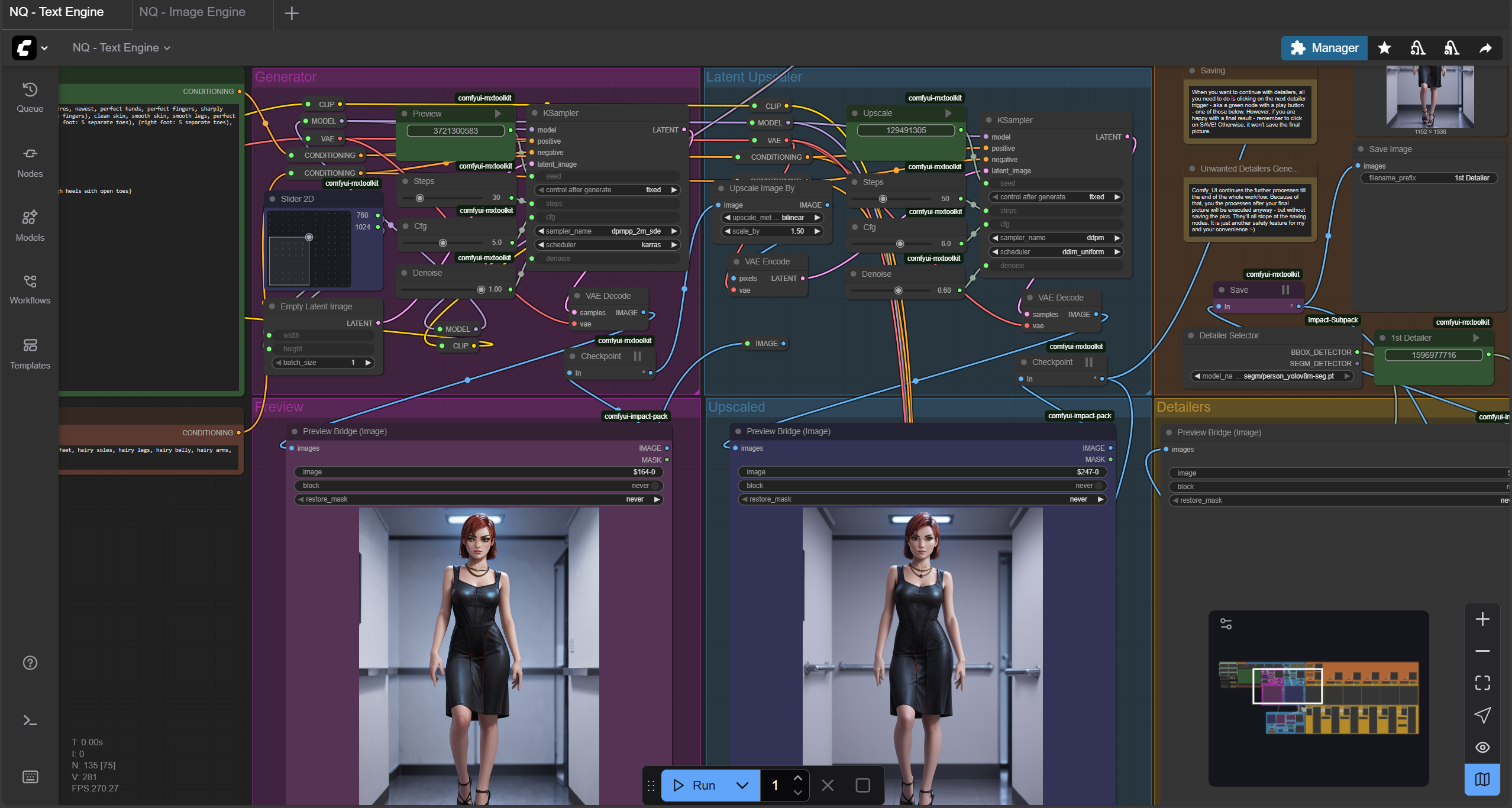This screenshot has width=1512, height=808.
Task: Click the fit view icon
Action: (1482, 683)
